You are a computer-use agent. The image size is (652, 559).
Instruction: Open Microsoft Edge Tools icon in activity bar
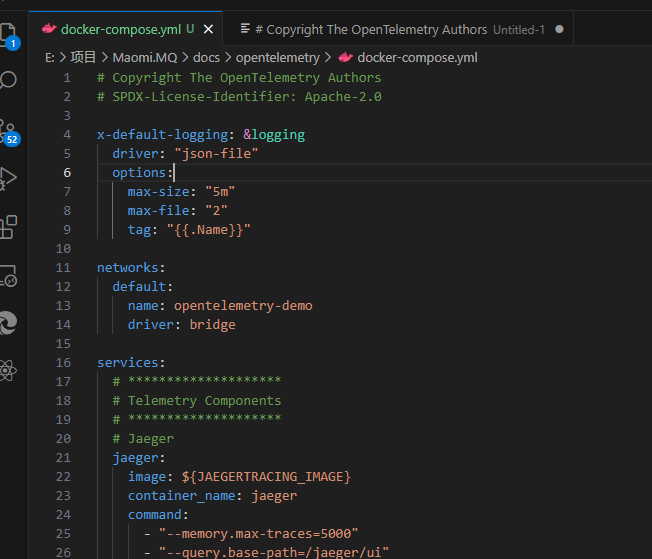pos(9,323)
